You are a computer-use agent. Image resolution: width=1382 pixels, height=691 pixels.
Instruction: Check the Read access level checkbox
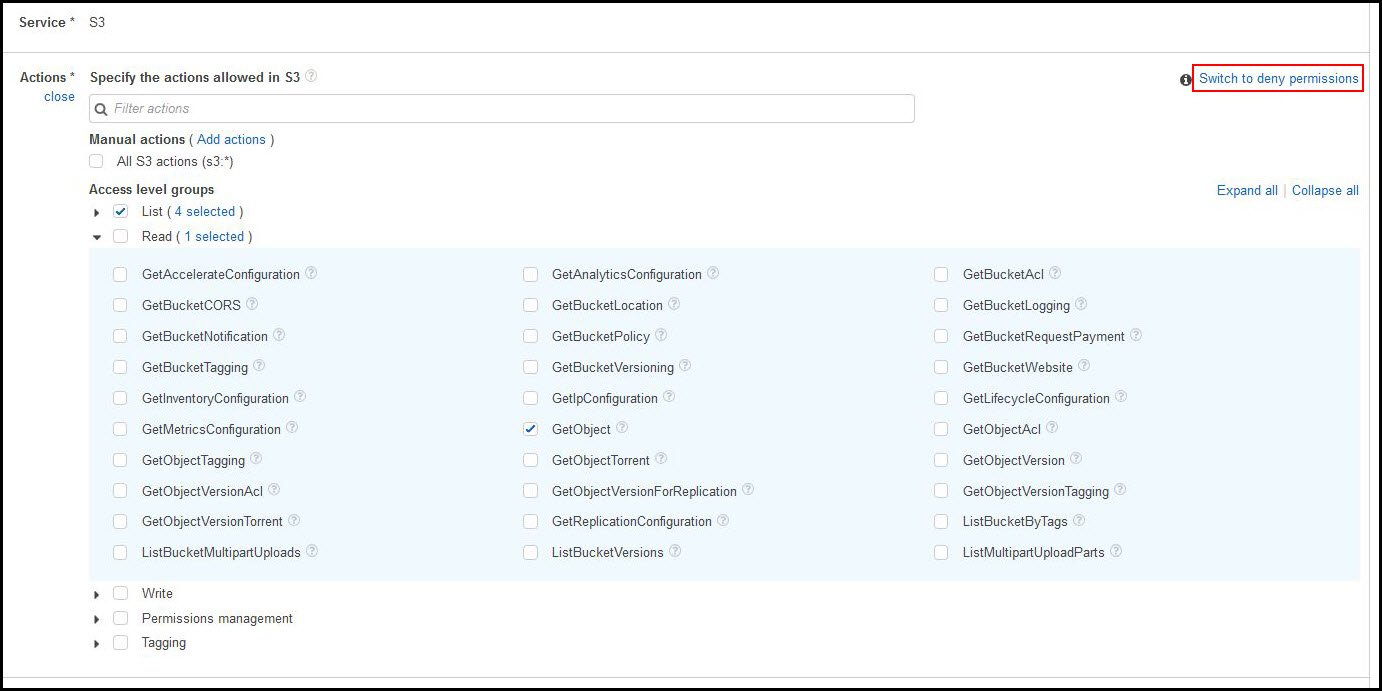120,236
